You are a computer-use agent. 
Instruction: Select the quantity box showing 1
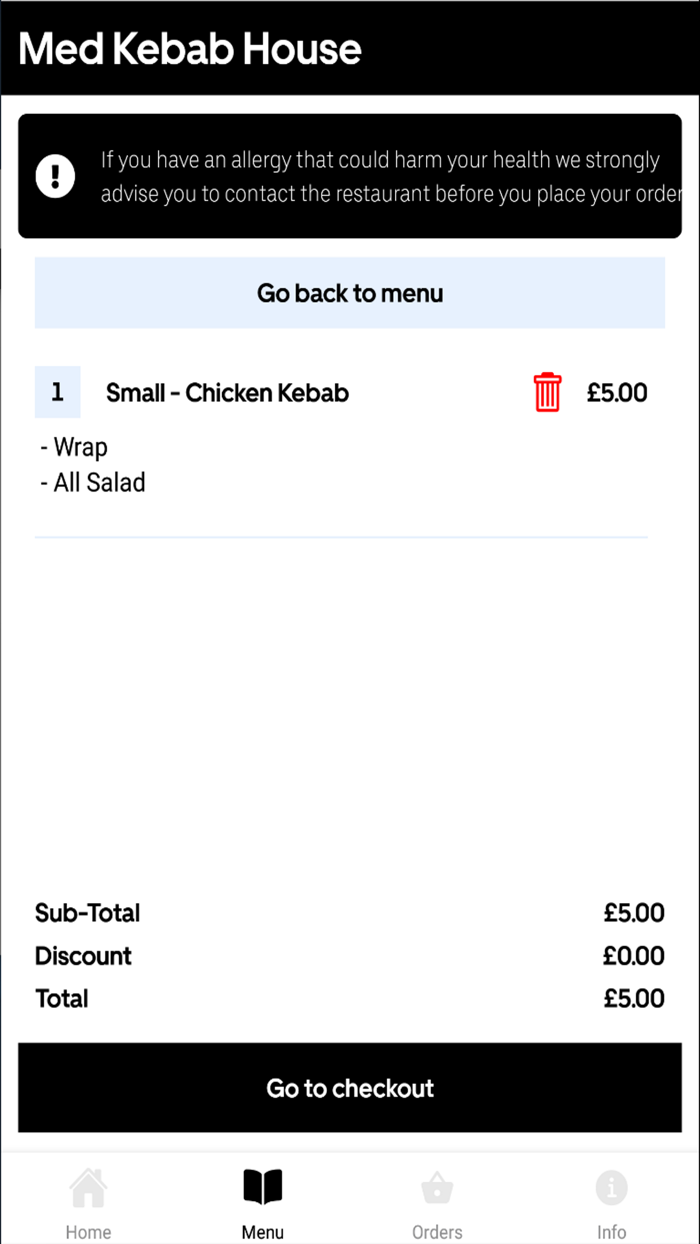[57, 392]
